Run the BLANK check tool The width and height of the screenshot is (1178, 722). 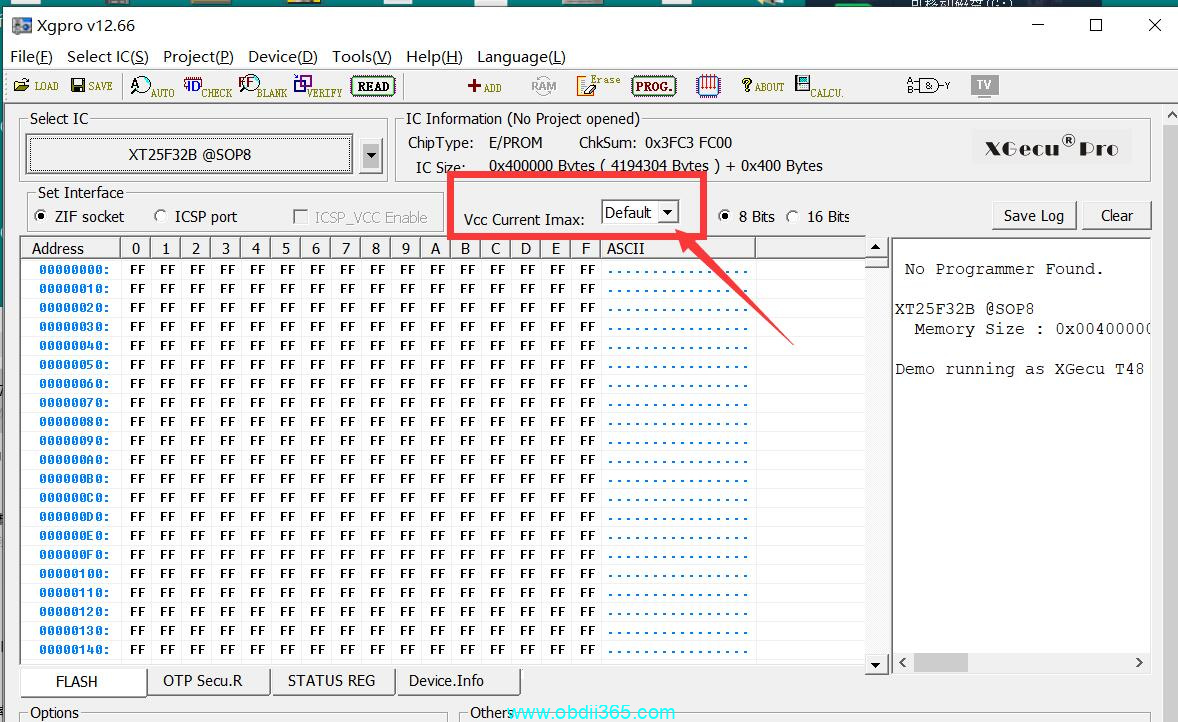262,86
